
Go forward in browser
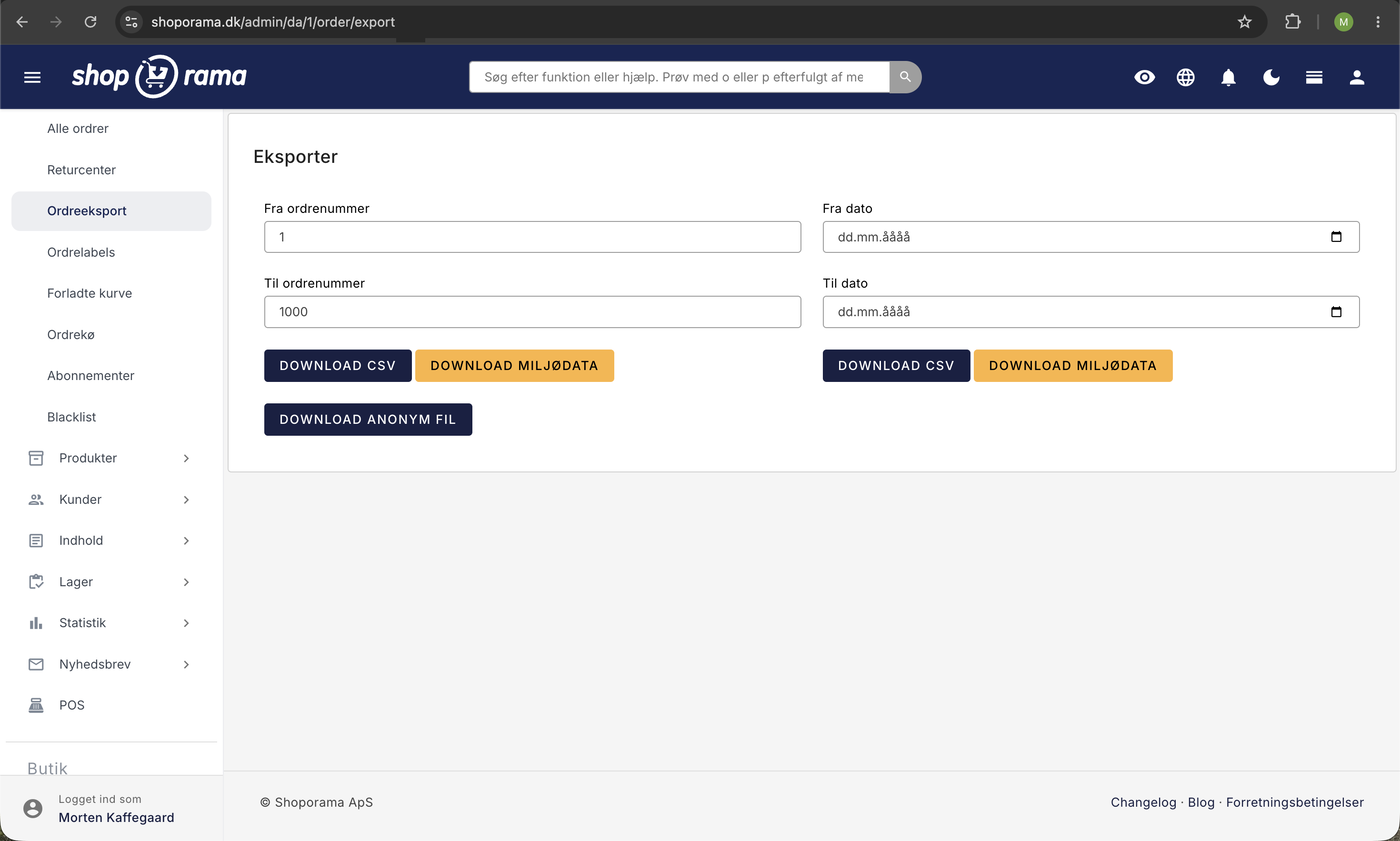coord(56,21)
